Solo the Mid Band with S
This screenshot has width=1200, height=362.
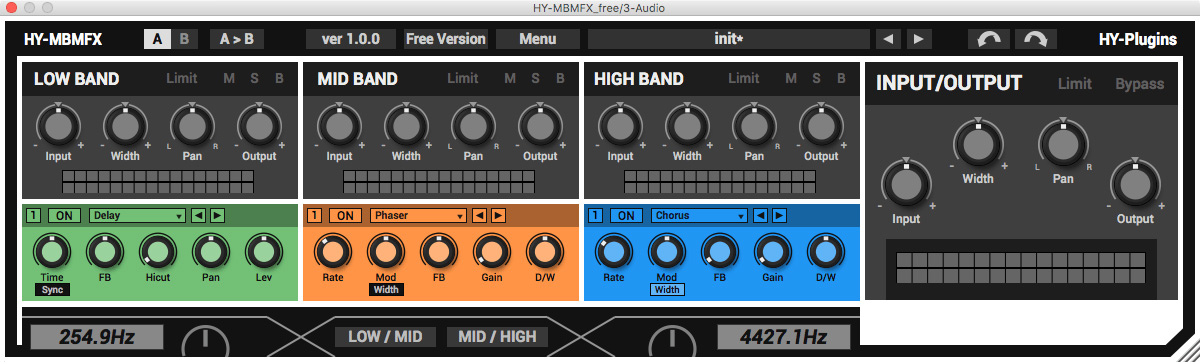point(535,79)
